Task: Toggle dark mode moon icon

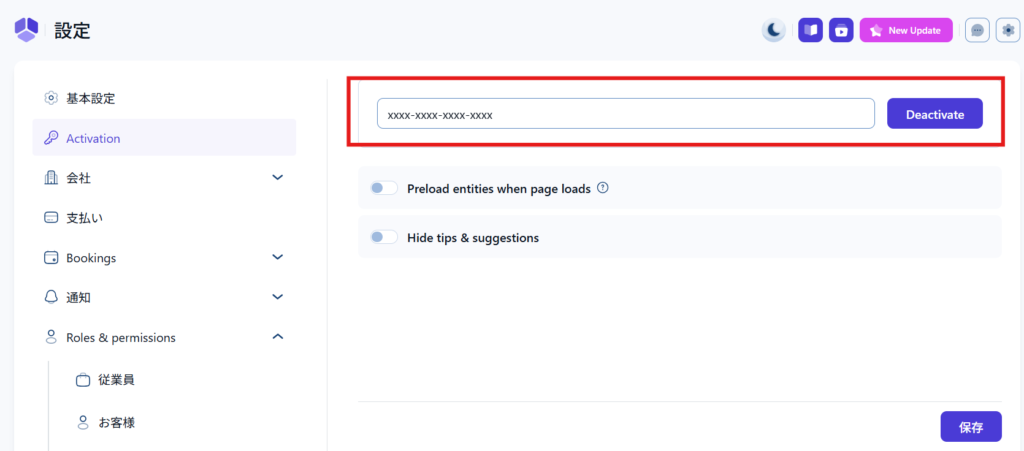Action: pos(774,30)
